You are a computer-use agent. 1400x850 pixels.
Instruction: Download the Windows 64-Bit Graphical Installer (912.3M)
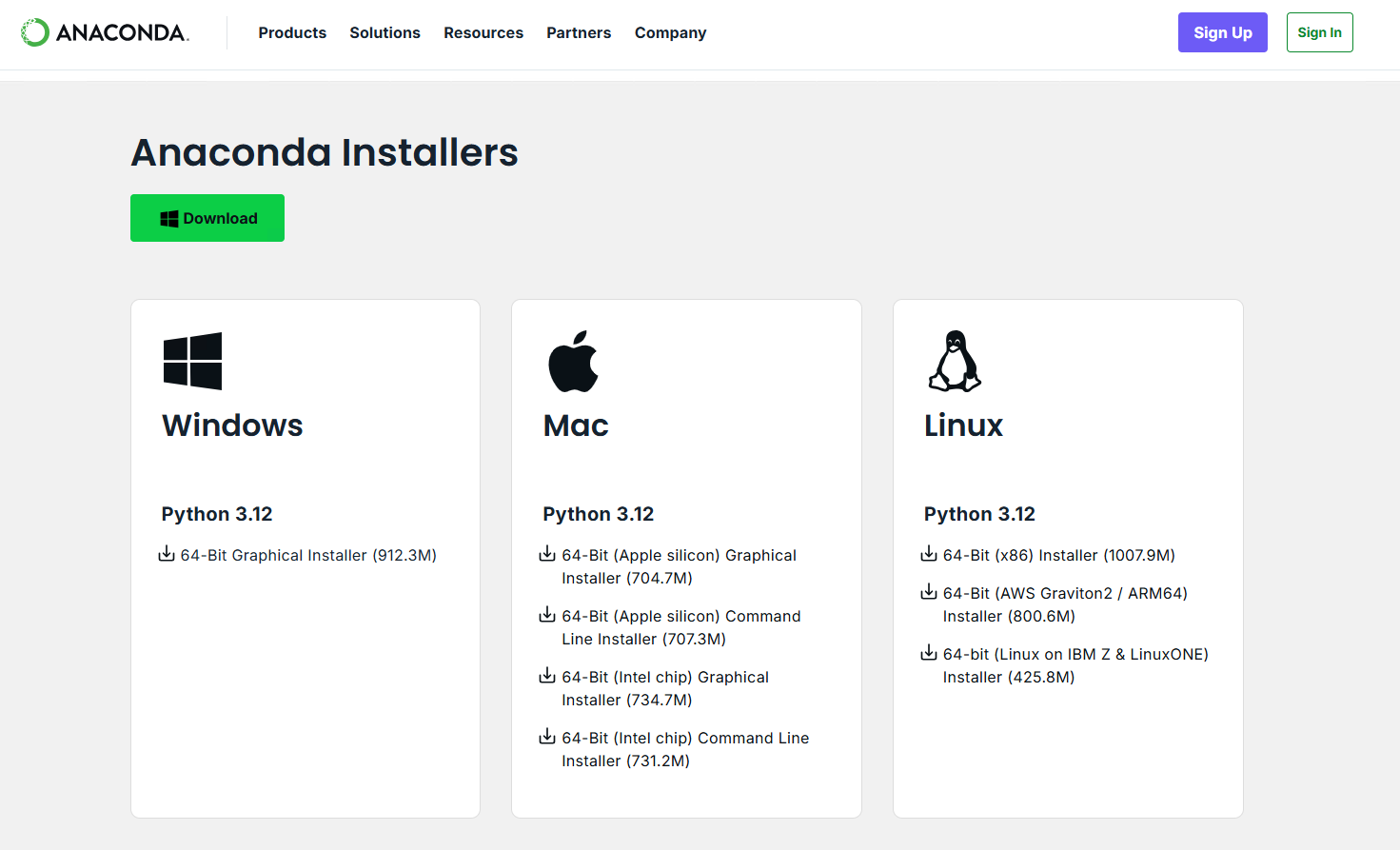[x=308, y=555]
